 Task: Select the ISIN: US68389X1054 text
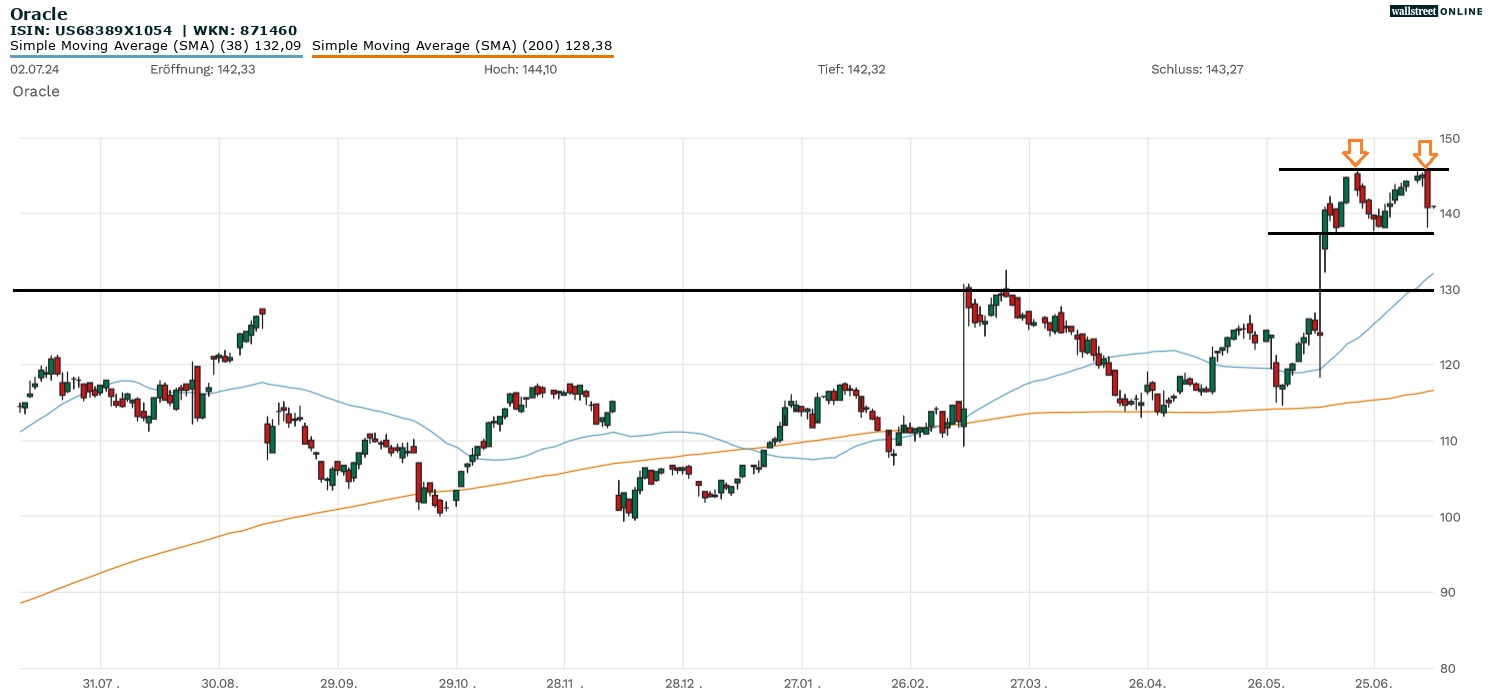[x=91, y=31]
